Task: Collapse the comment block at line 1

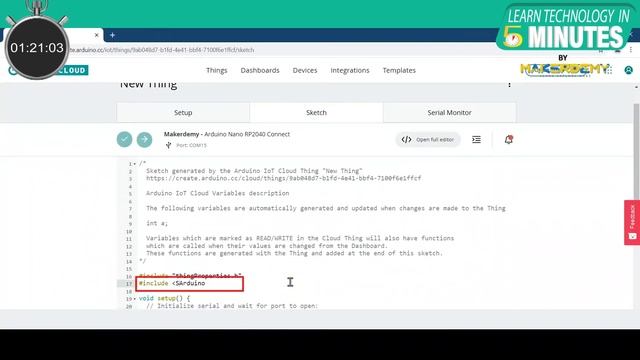Action: [135, 164]
